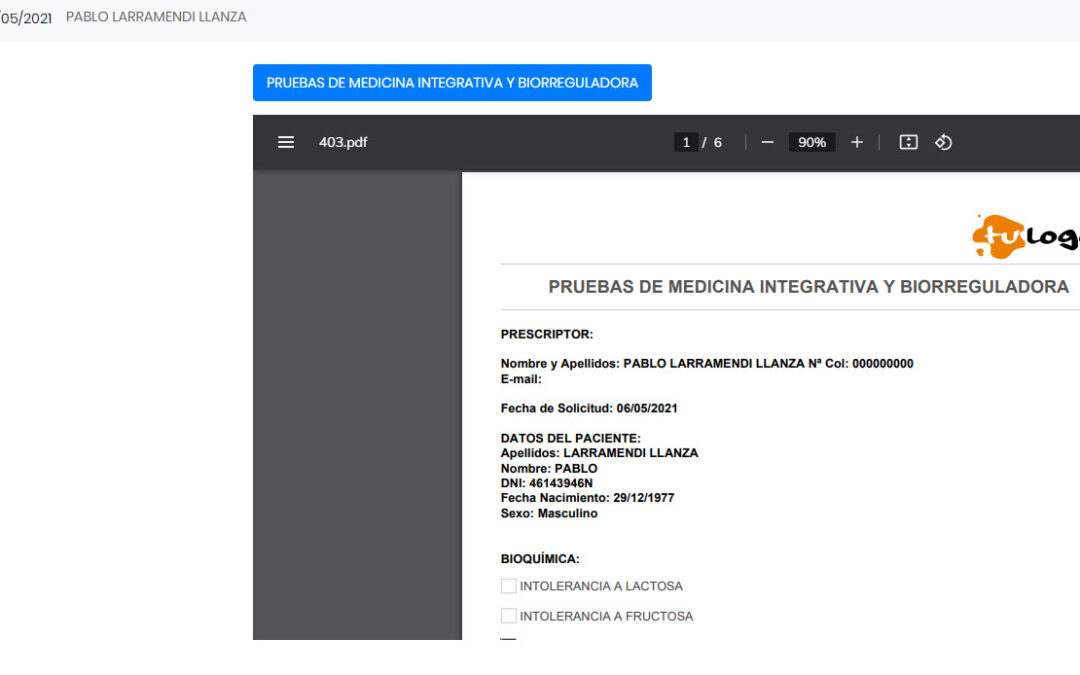Click DNI: 46143946N line
Screen dimensions: 1080x675
pos(547,484)
